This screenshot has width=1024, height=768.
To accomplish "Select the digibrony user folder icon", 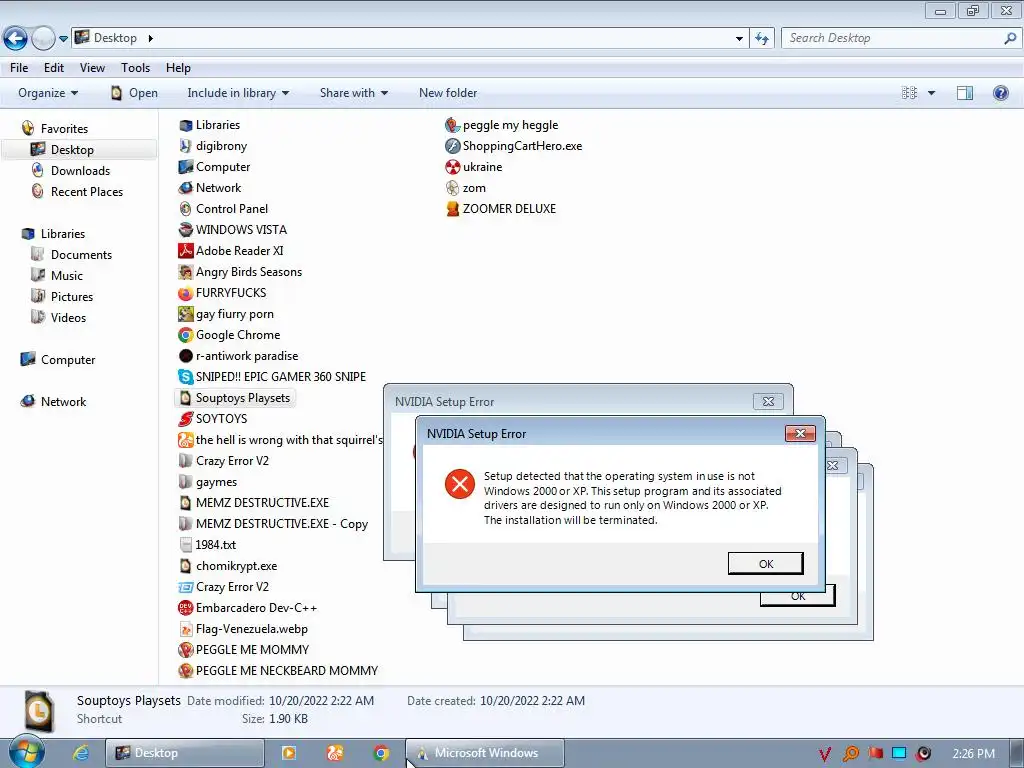I will (185, 146).
